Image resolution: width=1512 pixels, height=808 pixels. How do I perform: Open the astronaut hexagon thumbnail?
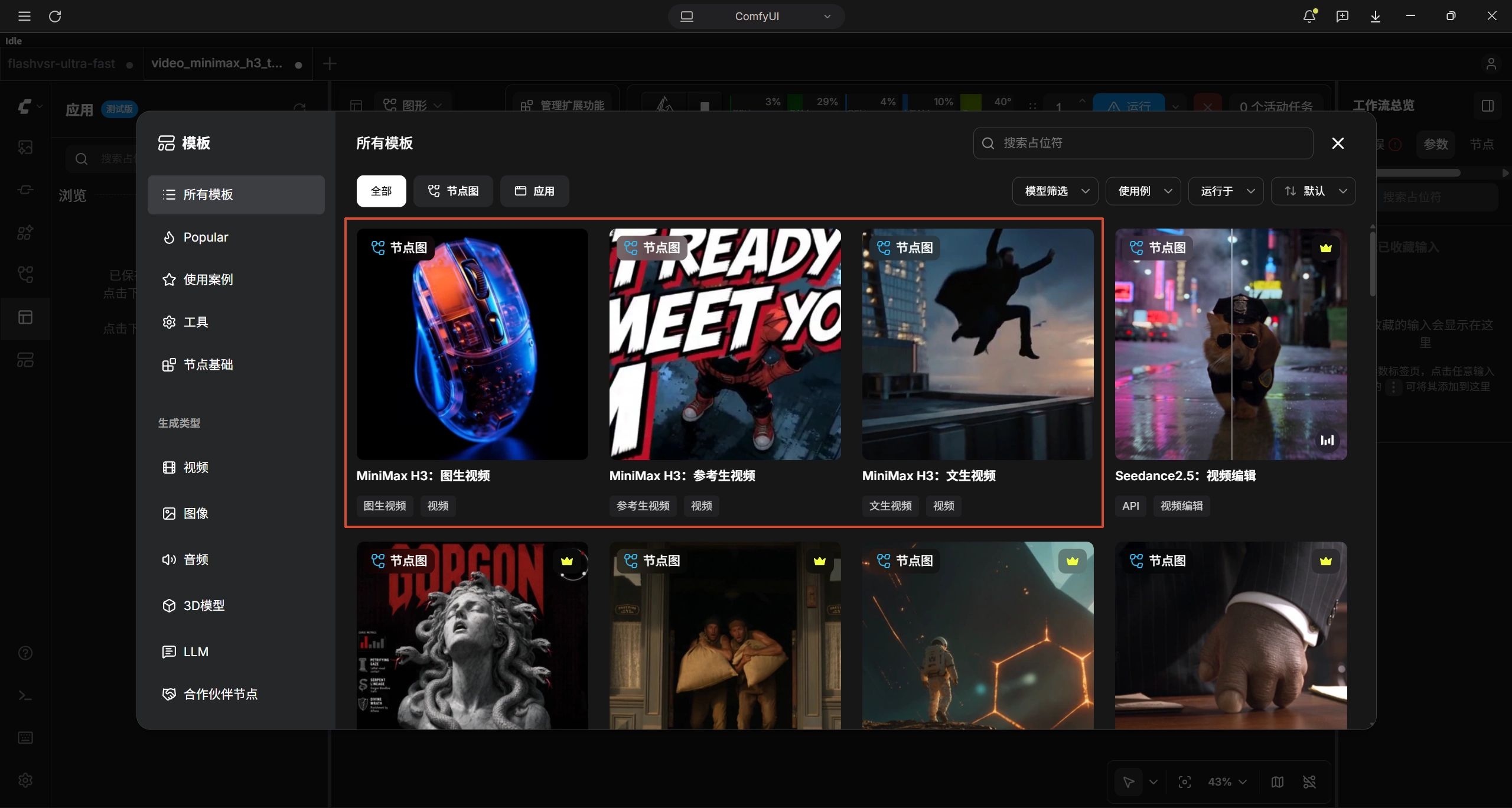(x=978, y=636)
